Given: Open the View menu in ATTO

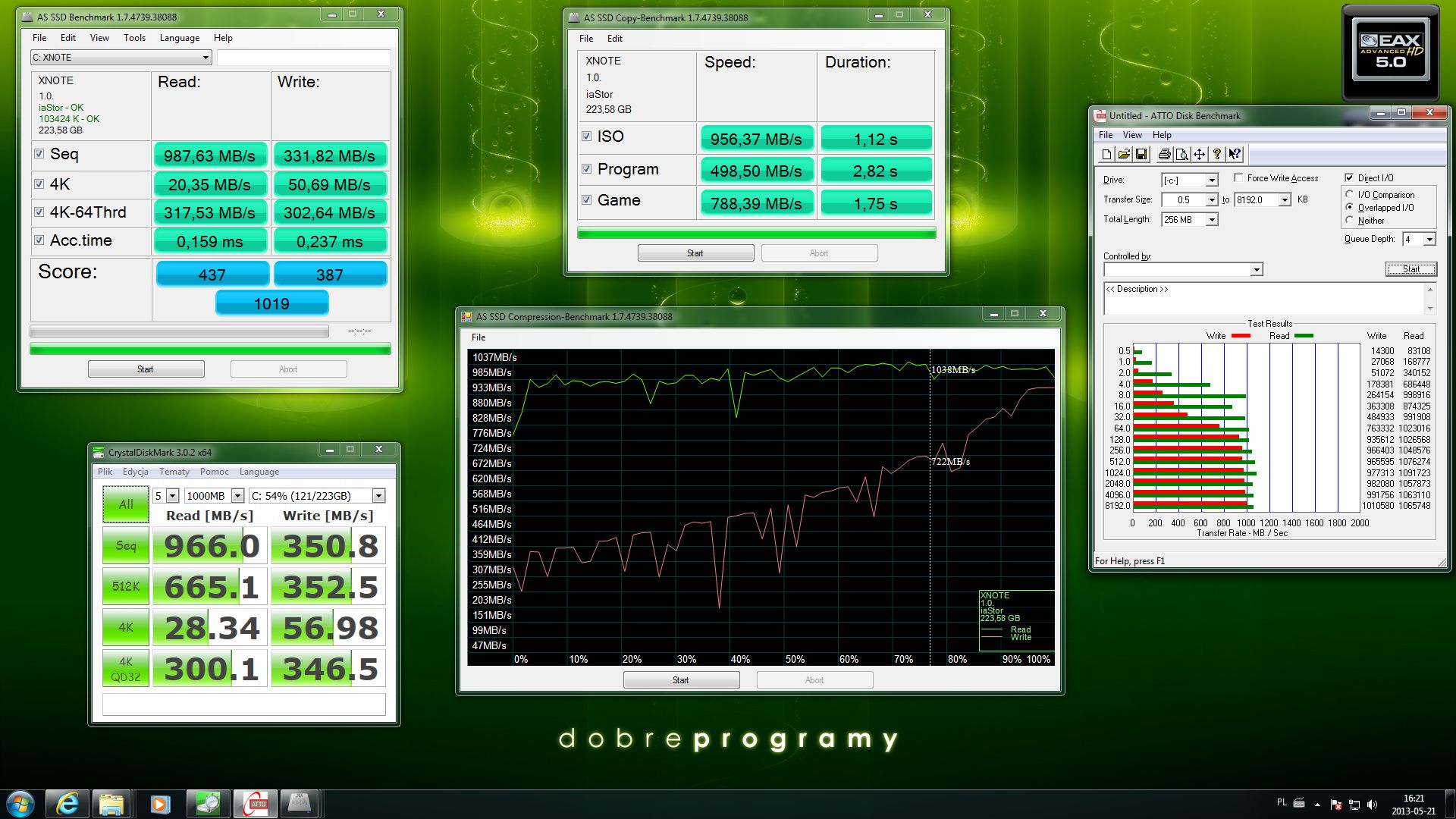Looking at the screenshot, I should pos(1132,135).
